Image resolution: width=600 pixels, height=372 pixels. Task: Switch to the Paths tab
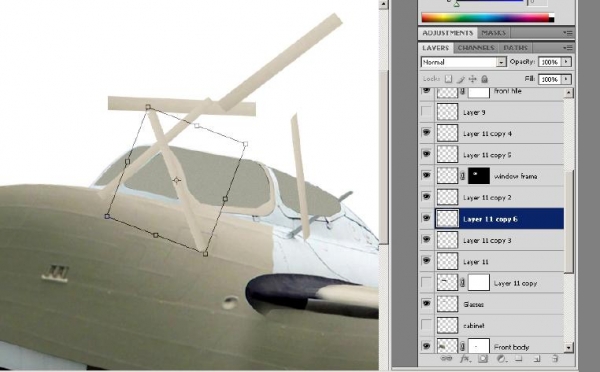515,48
